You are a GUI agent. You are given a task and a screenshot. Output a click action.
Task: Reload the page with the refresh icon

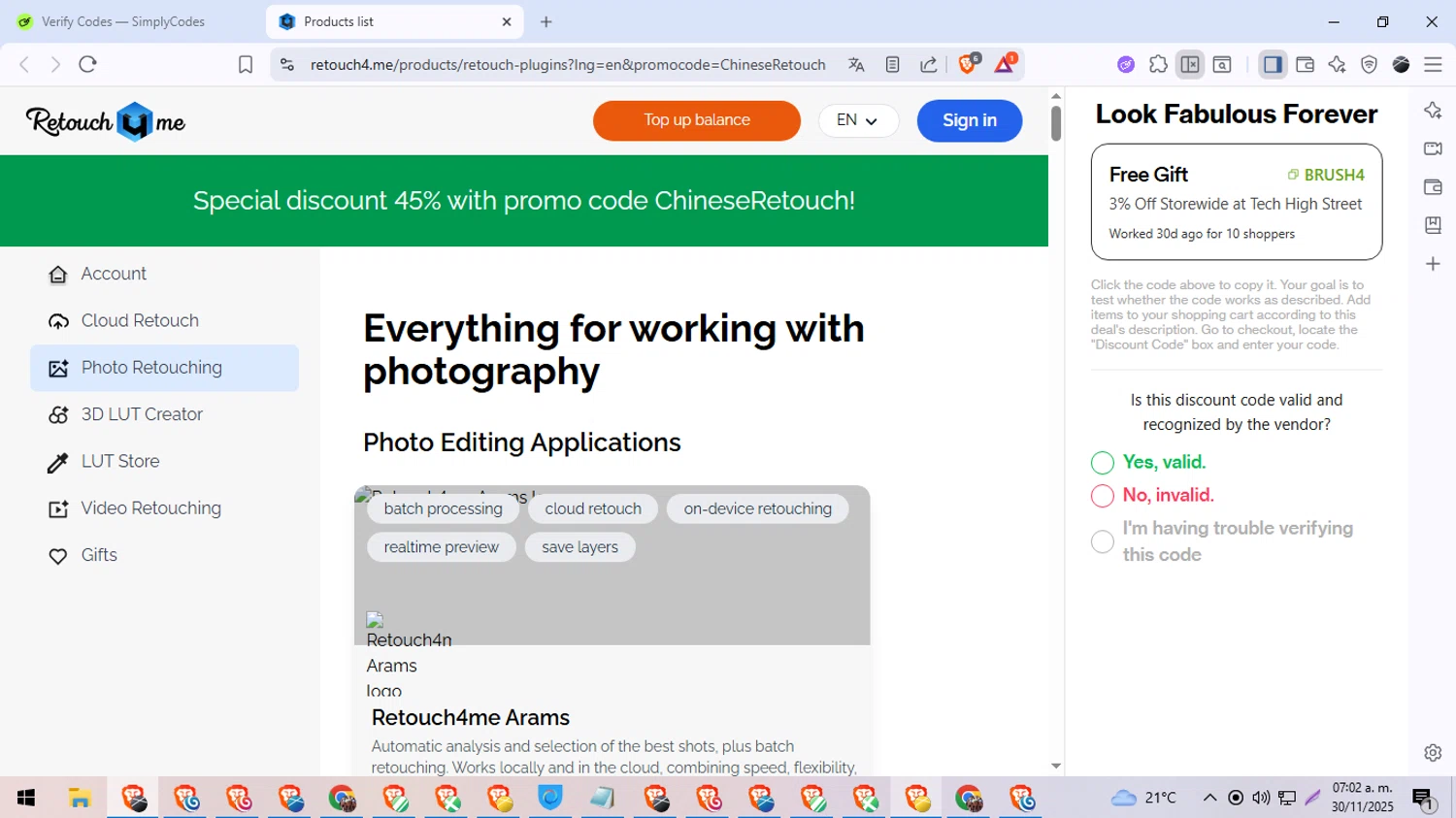pos(88,64)
